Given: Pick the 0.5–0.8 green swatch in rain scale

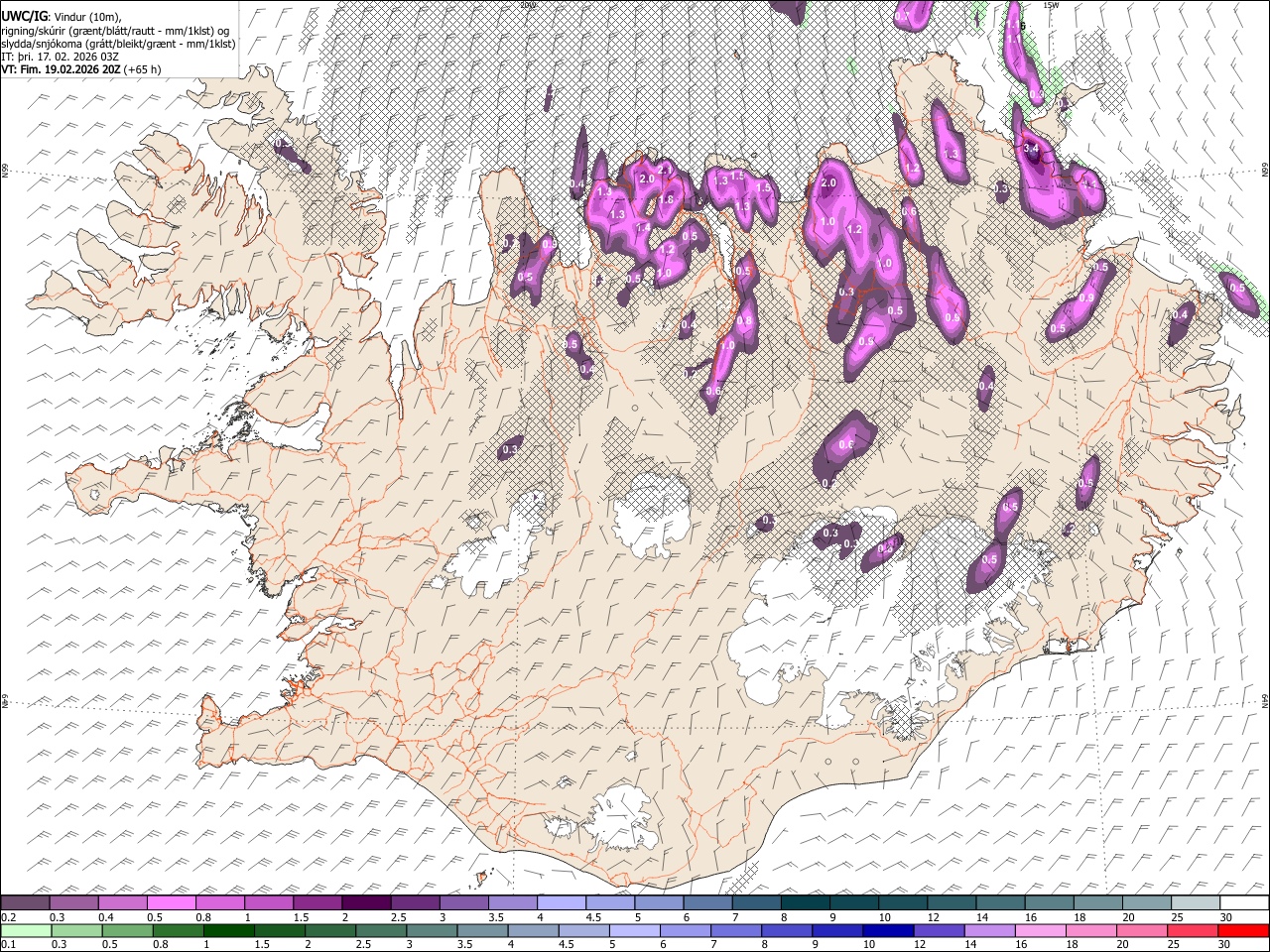Looking at the screenshot, I should (x=127, y=931).
